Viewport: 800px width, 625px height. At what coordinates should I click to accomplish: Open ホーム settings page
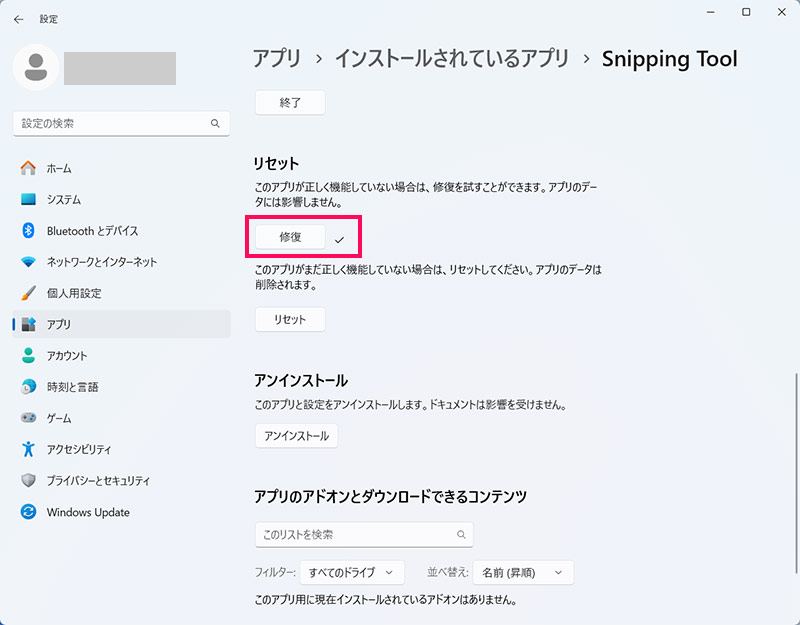[121, 168]
